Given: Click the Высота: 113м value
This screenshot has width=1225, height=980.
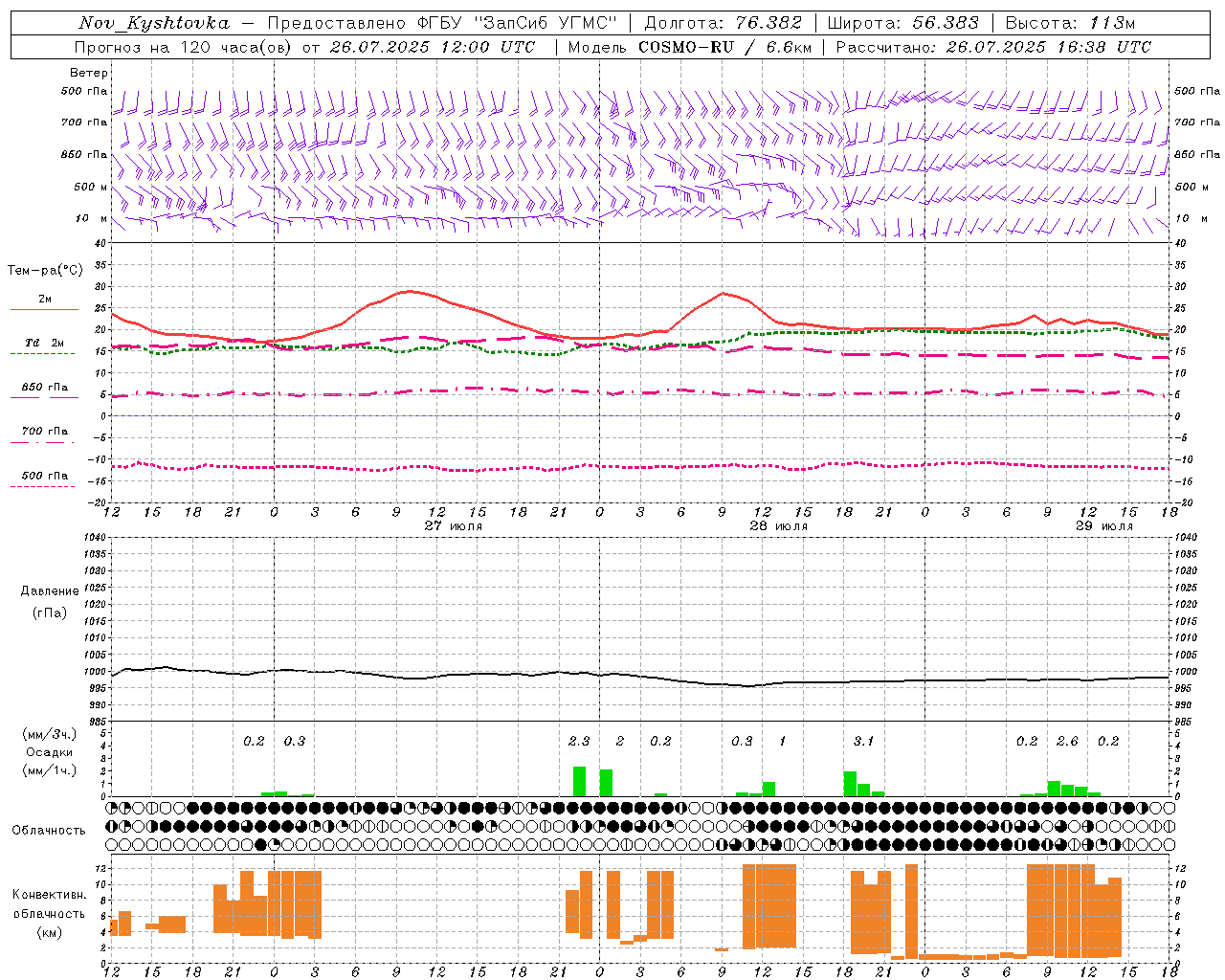Looking at the screenshot, I should click(1070, 24).
